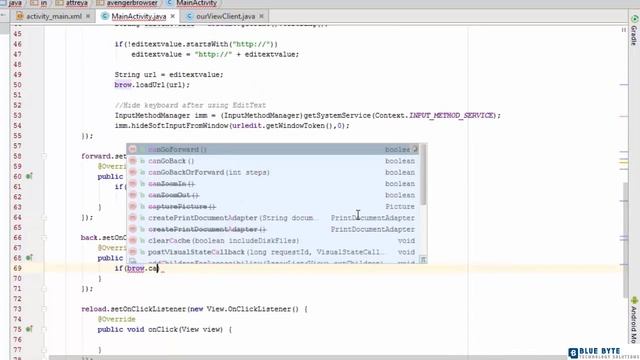Collapse the code block at line 73
The image size is (640, 360).
point(44,309)
